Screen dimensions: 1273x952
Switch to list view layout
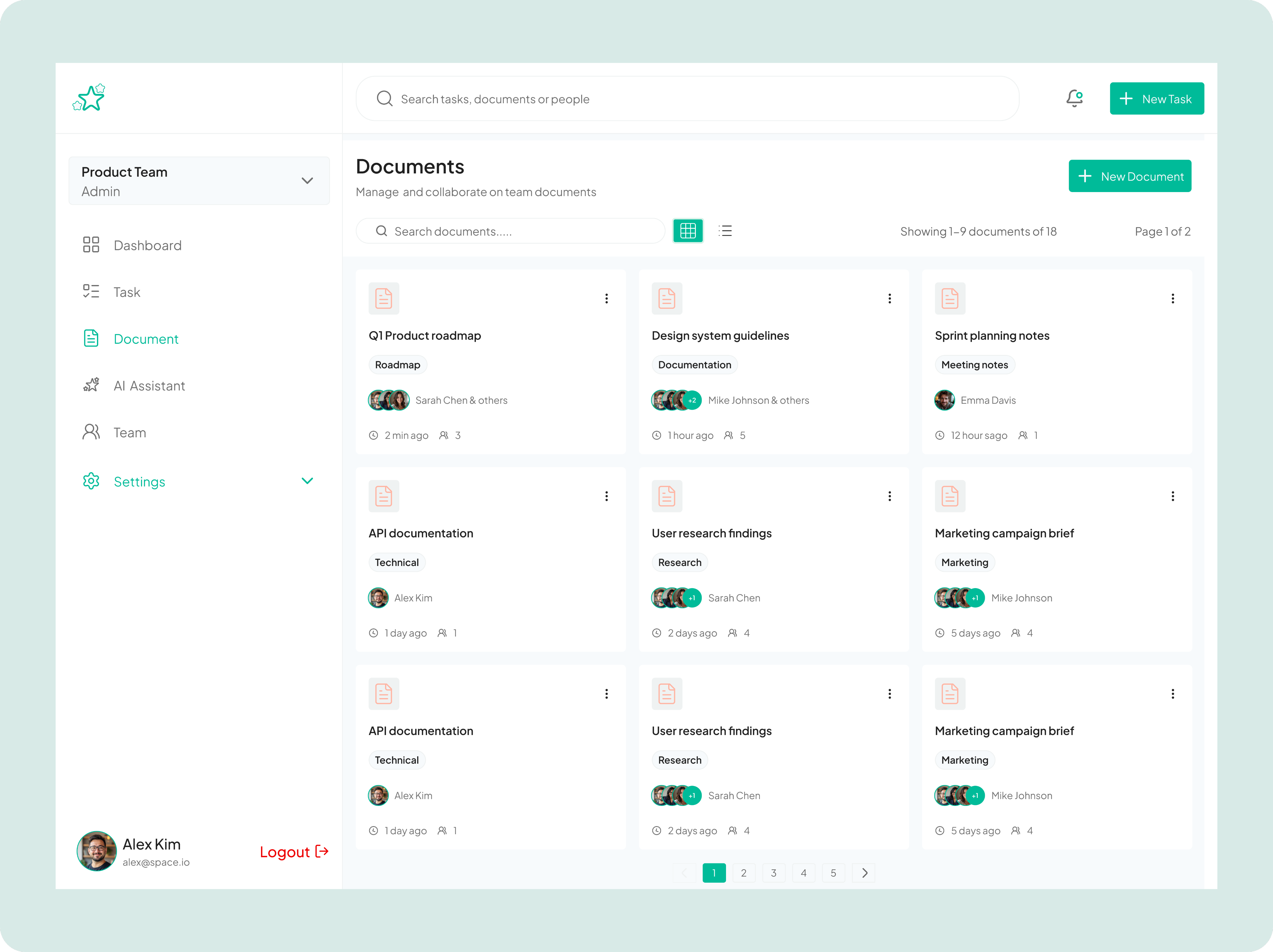[x=725, y=231]
